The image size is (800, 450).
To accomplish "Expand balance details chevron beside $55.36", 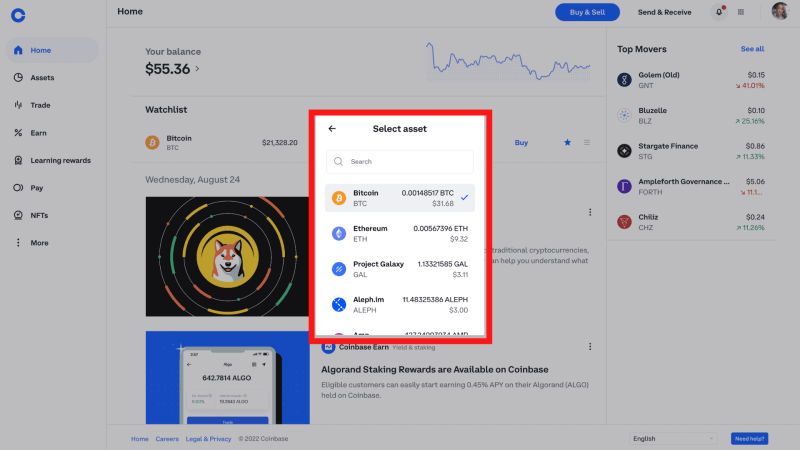I will pos(197,68).
